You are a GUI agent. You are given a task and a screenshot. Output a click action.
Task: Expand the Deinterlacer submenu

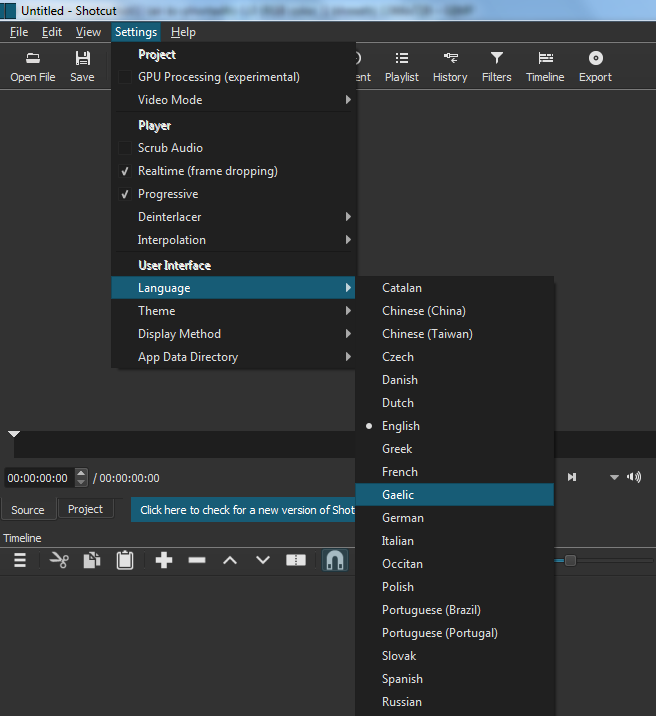(x=233, y=217)
